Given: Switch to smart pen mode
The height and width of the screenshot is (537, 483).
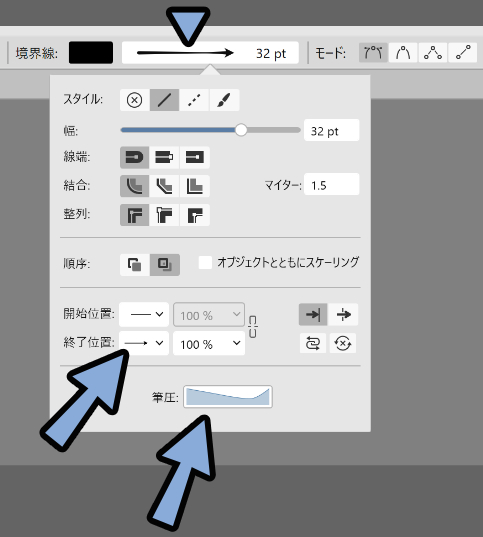Looking at the screenshot, I should tap(403, 53).
